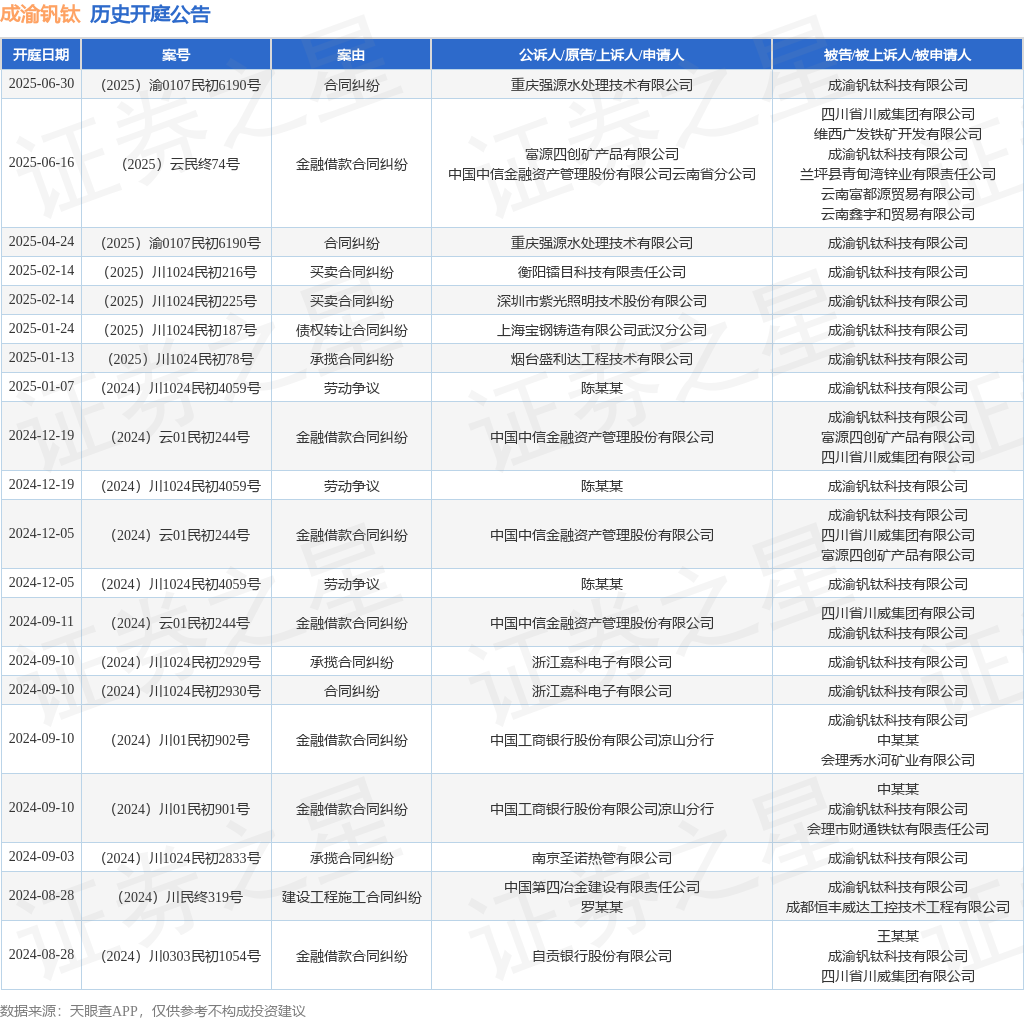
Task: Select 上海宝钢铸造有限公司武汉分公司 cell
Action: [x=601, y=330]
